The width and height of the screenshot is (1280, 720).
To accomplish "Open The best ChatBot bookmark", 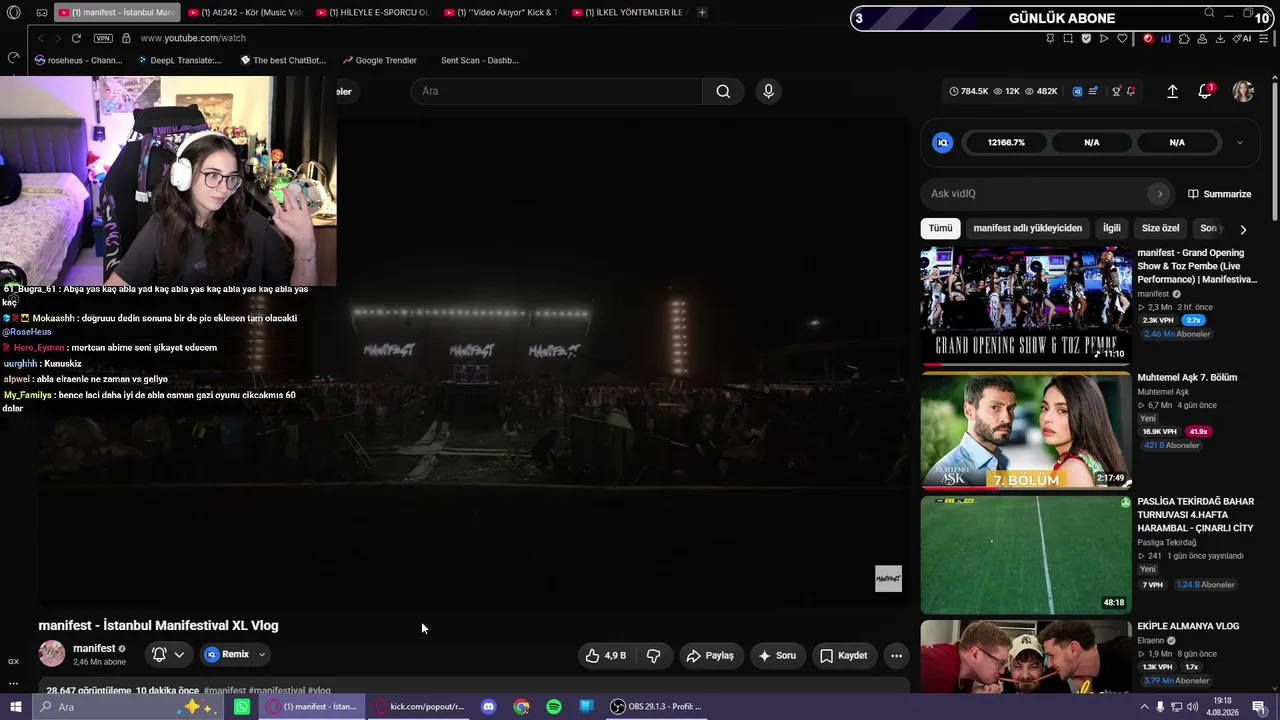I will [x=284, y=60].
